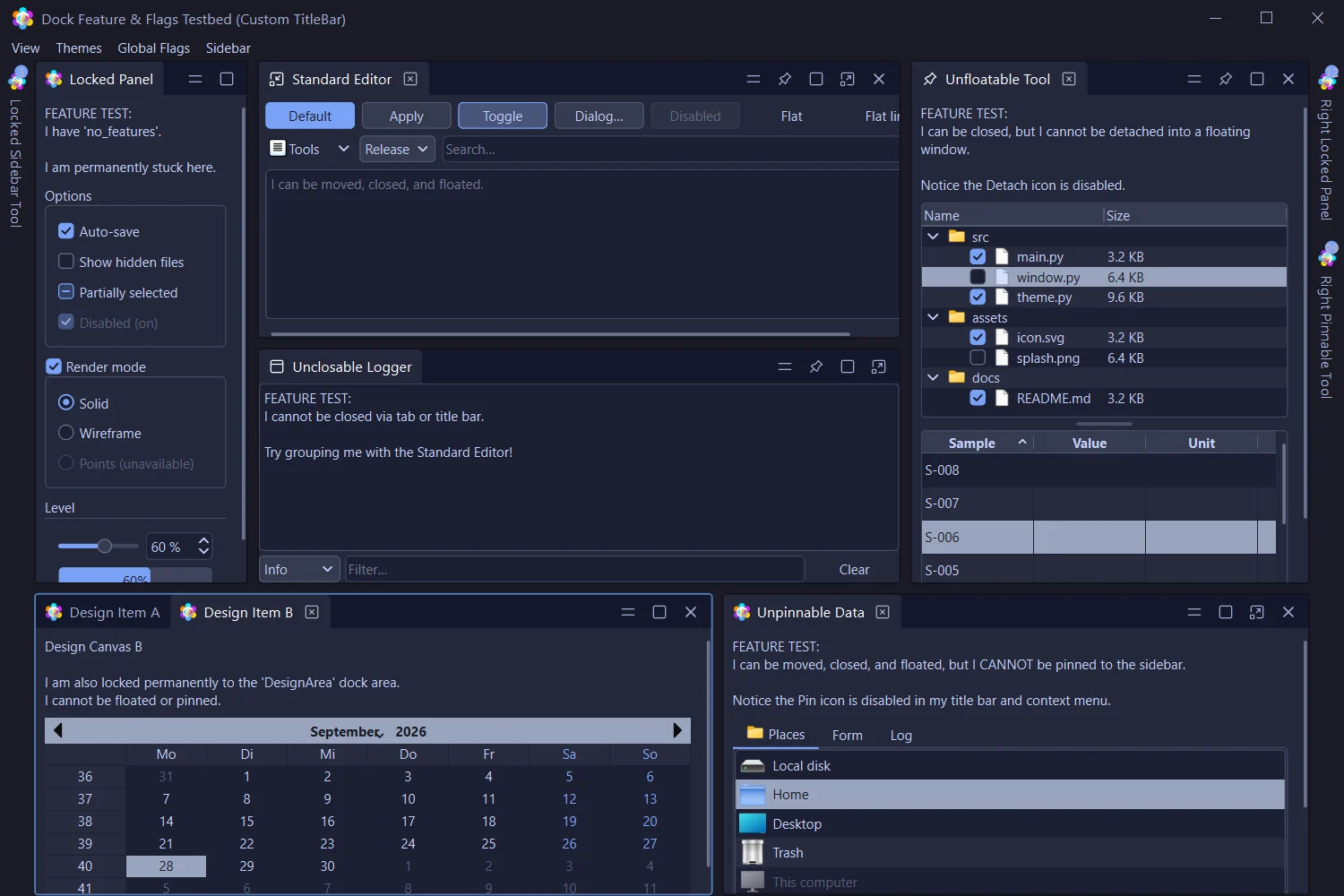The width and height of the screenshot is (1344, 896).
Task: Click the Apply button
Action: click(406, 116)
